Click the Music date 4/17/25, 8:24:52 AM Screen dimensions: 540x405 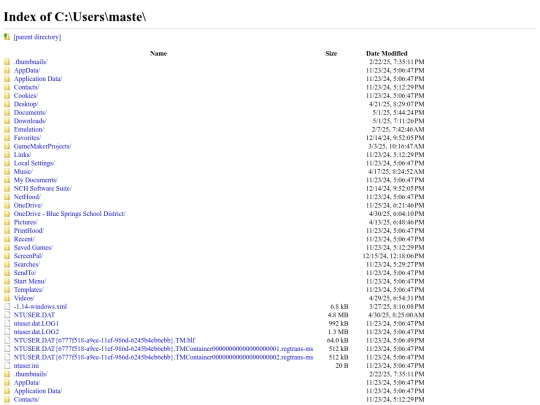[x=396, y=172]
